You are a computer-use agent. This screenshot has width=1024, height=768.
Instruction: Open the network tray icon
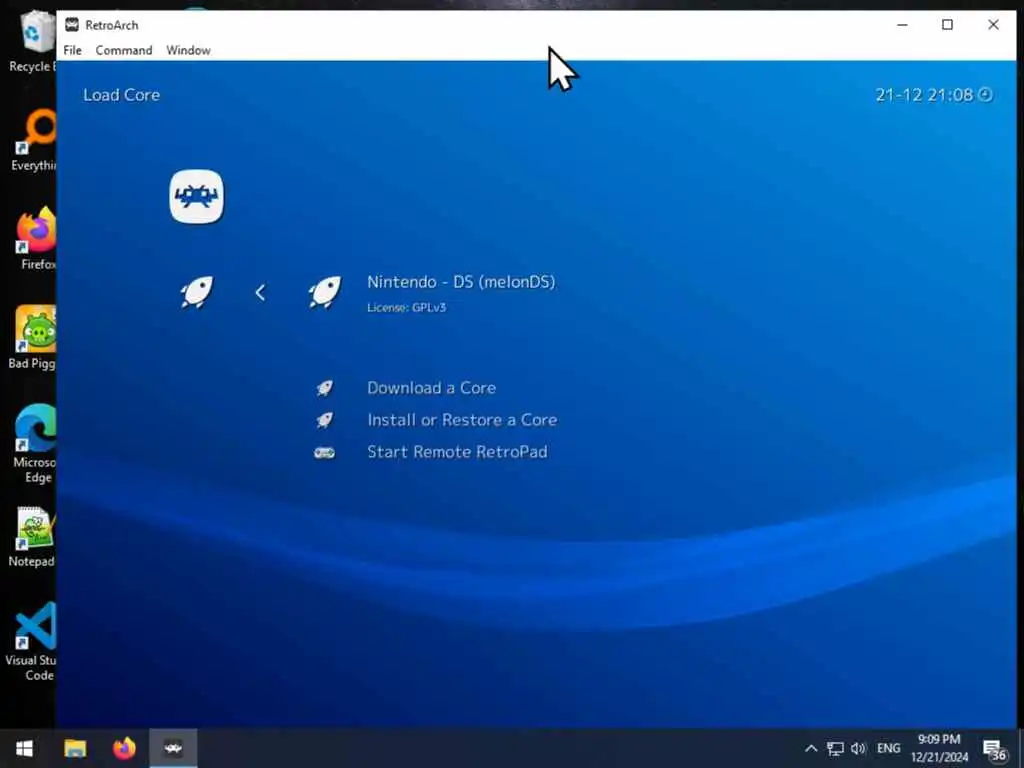pos(835,748)
